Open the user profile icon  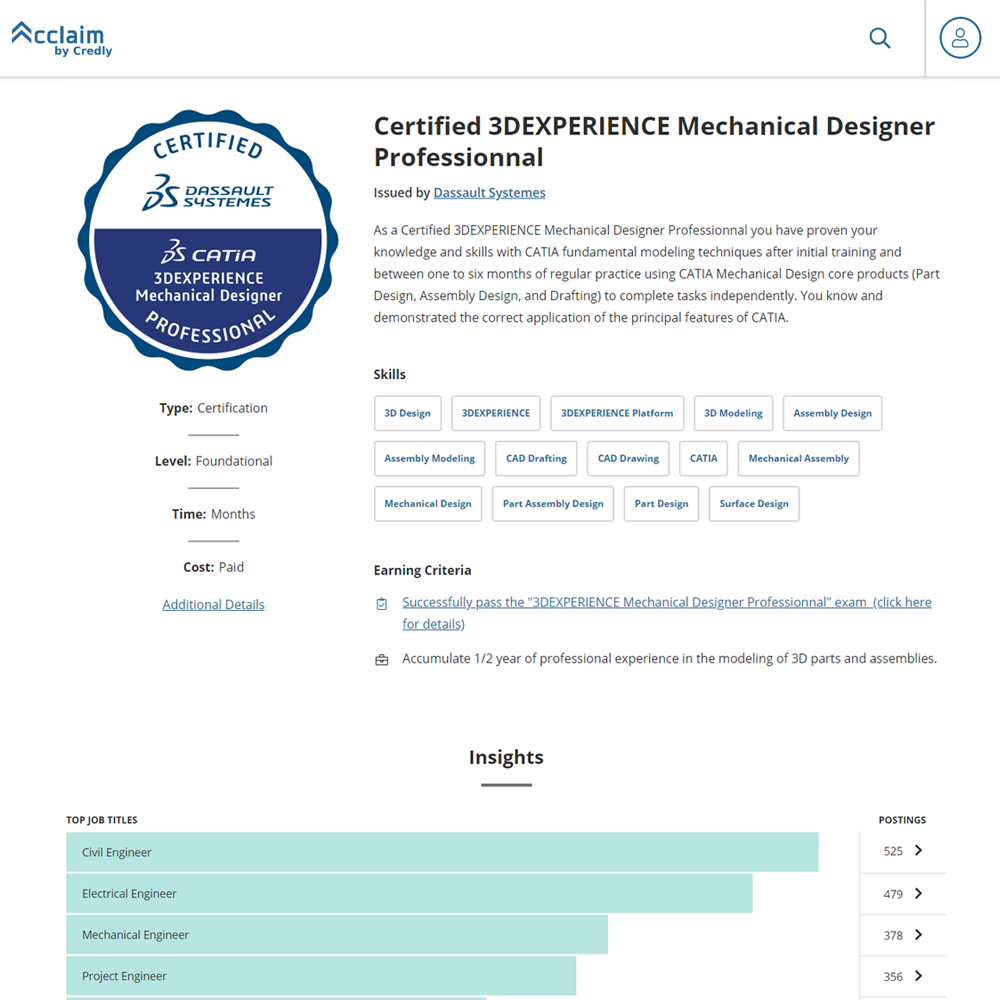pos(960,38)
